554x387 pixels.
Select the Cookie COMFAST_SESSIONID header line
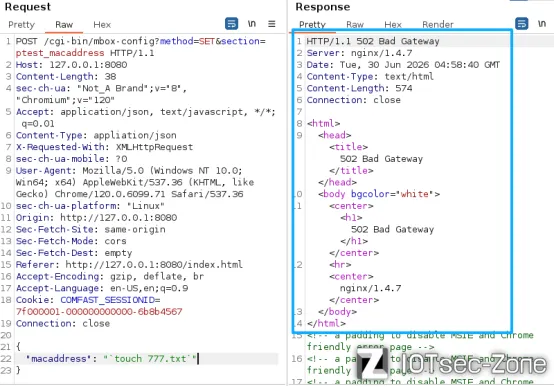pos(99,306)
